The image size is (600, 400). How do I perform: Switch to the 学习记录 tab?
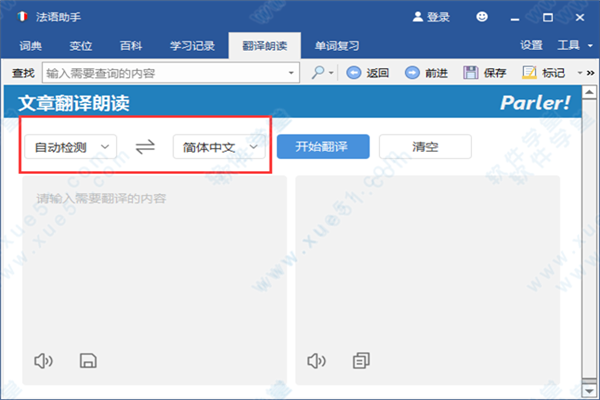tap(192, 46)
